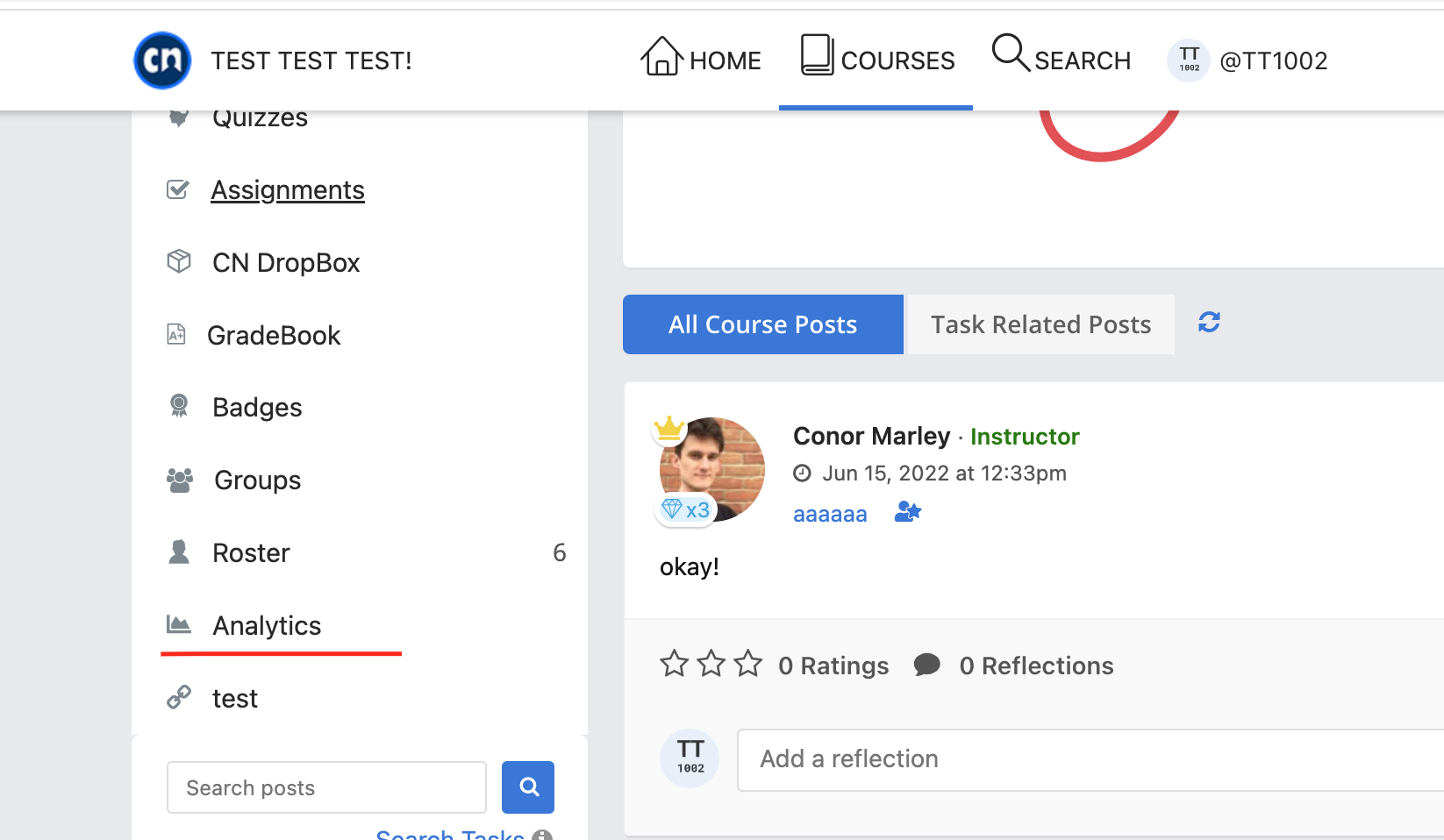Click the book icon beside Courses
Image resolution: width=1444 pixels, height=840 pixels.
tap(817, 54)
